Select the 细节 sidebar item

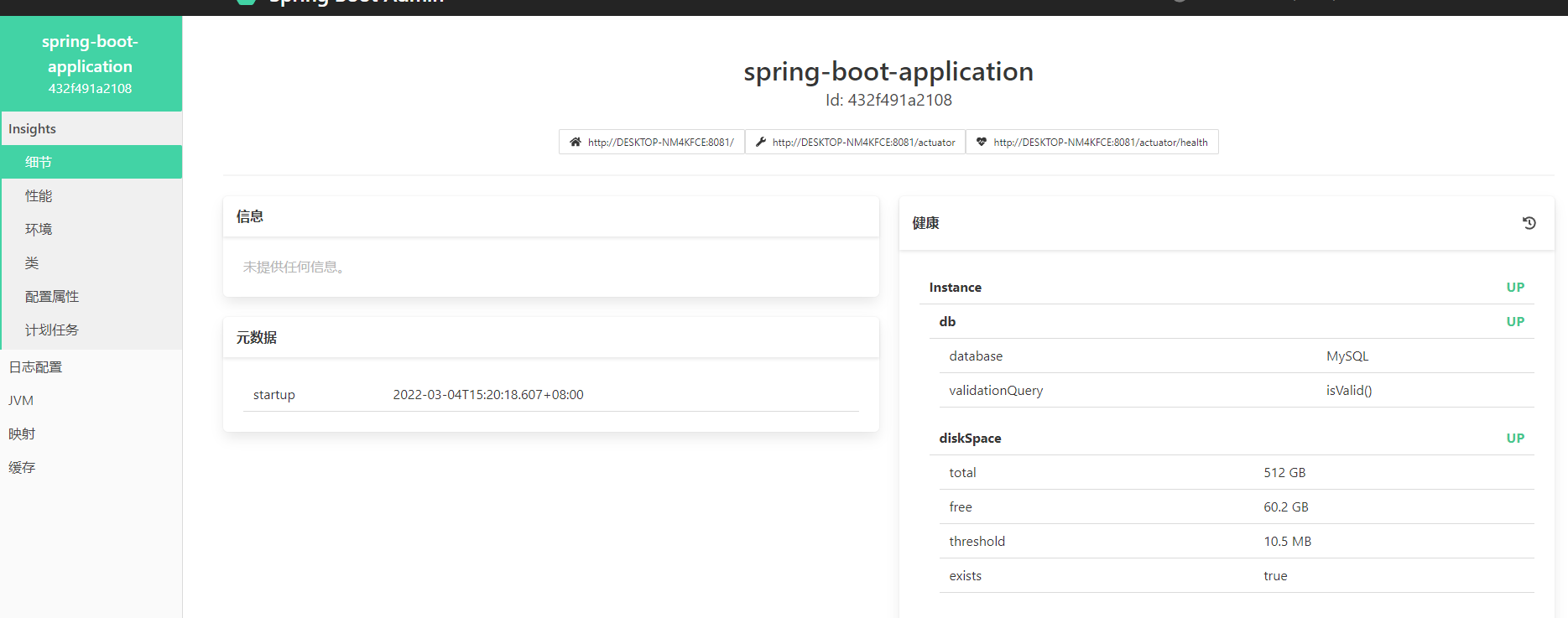point(91,162)
